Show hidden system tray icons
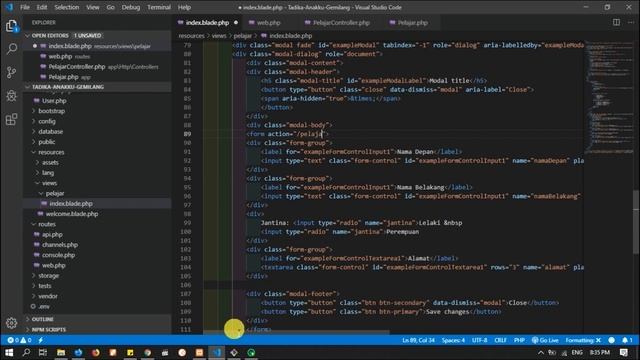640x360 pixels. (x=541, y=352)
